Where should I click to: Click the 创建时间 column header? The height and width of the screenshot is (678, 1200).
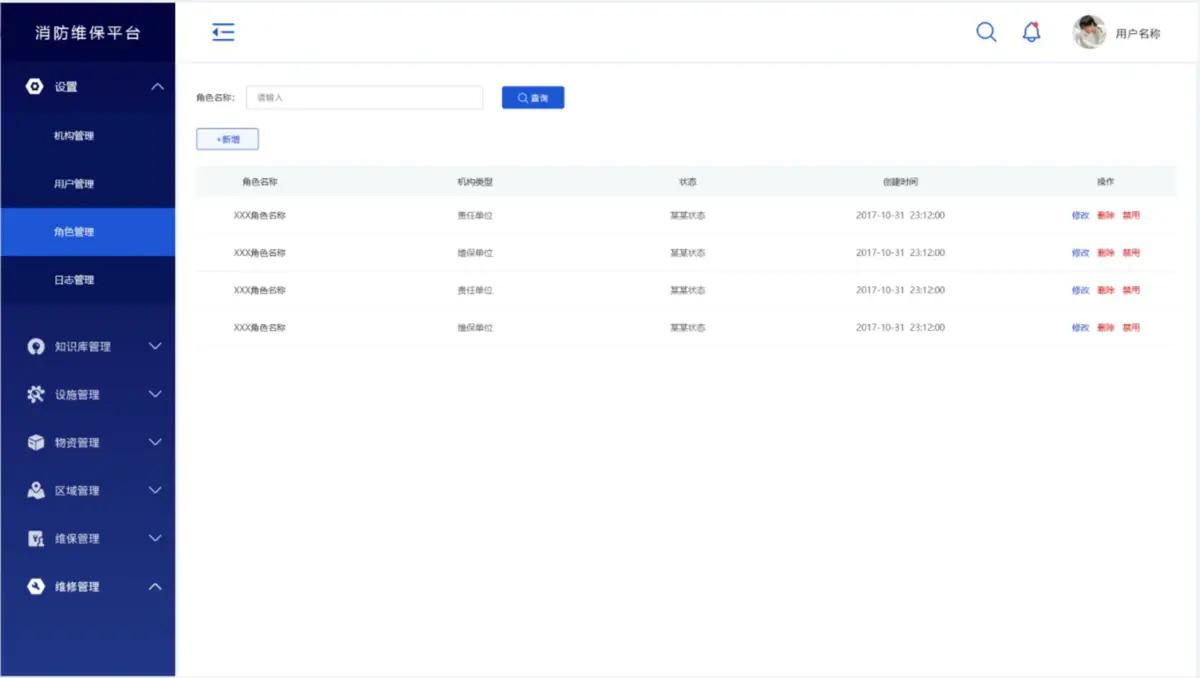pyautogui.click(x=900, y=182)
